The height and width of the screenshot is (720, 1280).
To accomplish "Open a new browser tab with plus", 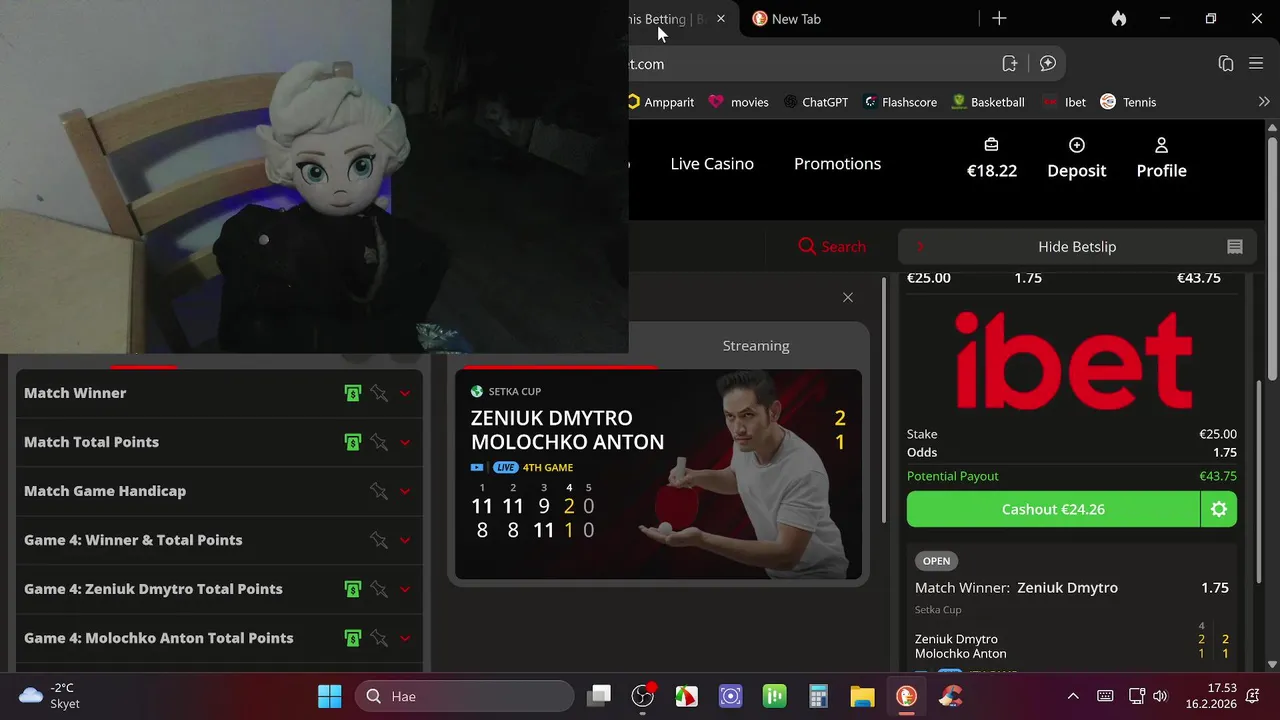I will [x=999, y=19].
